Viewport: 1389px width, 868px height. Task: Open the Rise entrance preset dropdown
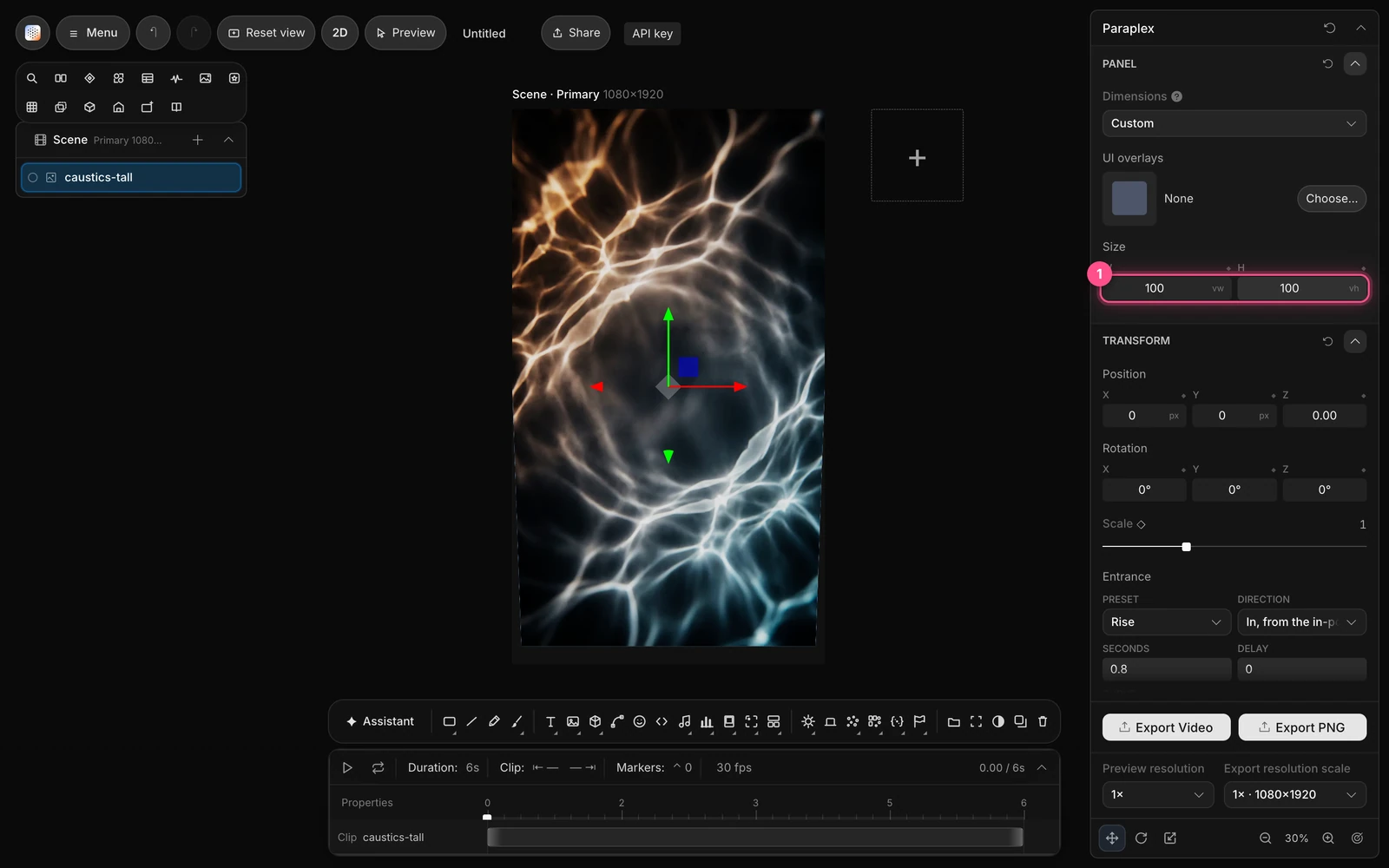(x=1166, y=621)
